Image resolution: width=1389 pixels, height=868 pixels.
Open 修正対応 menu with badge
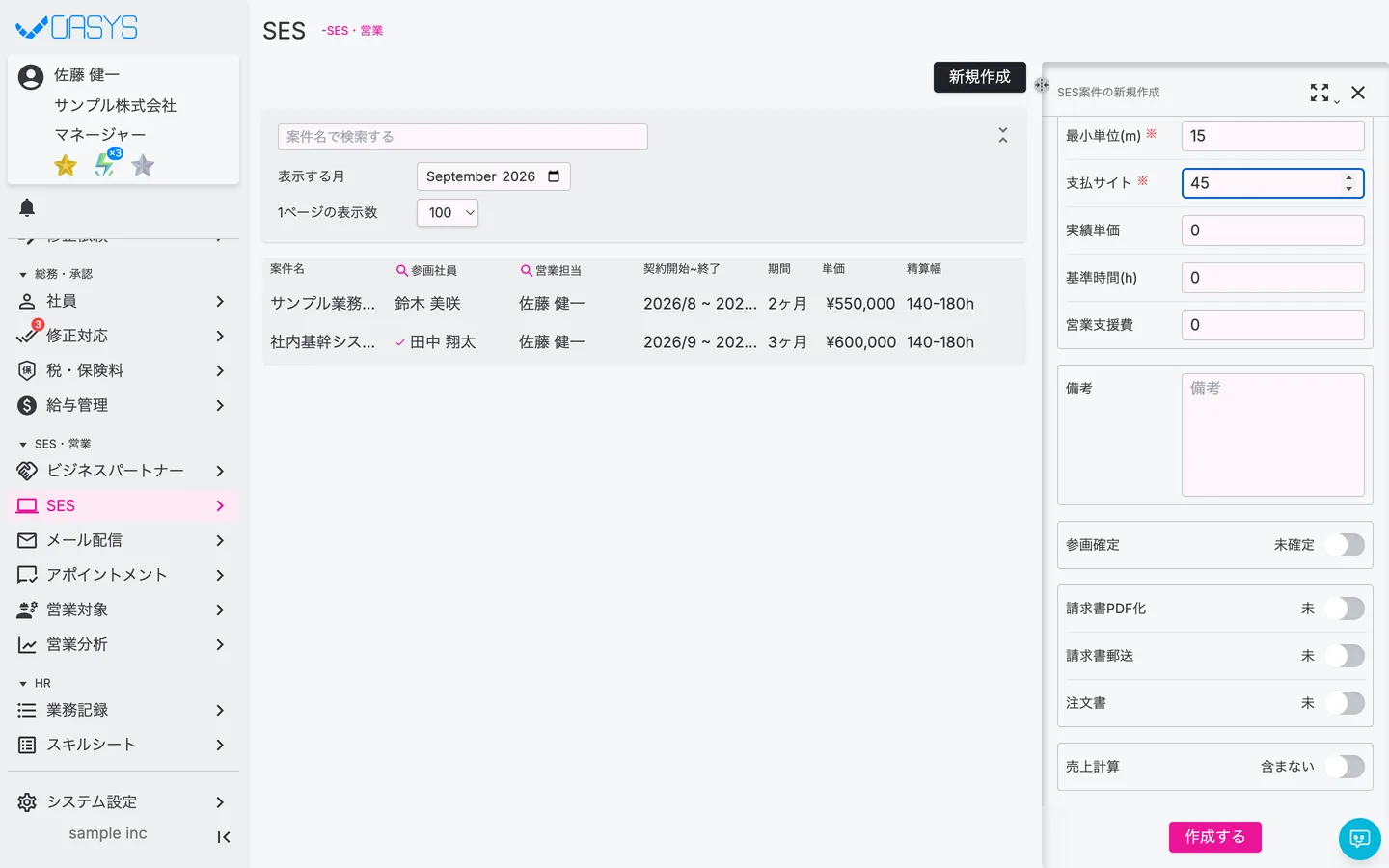click(123, 336)
